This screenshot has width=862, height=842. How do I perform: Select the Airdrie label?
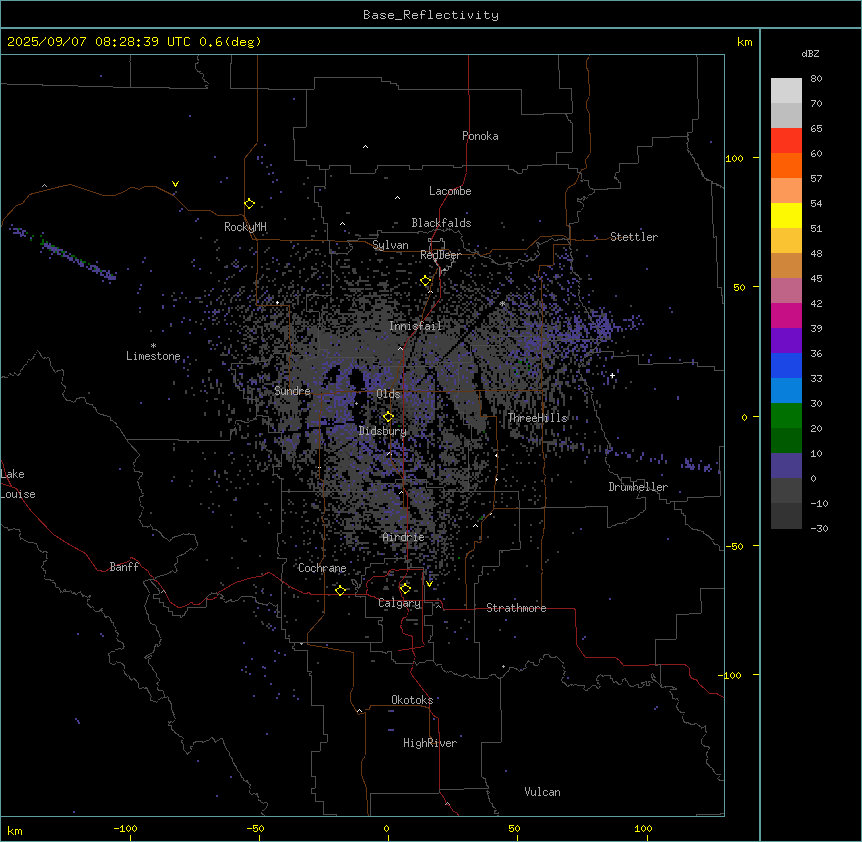pyautogui.click(x=404, y=537)
